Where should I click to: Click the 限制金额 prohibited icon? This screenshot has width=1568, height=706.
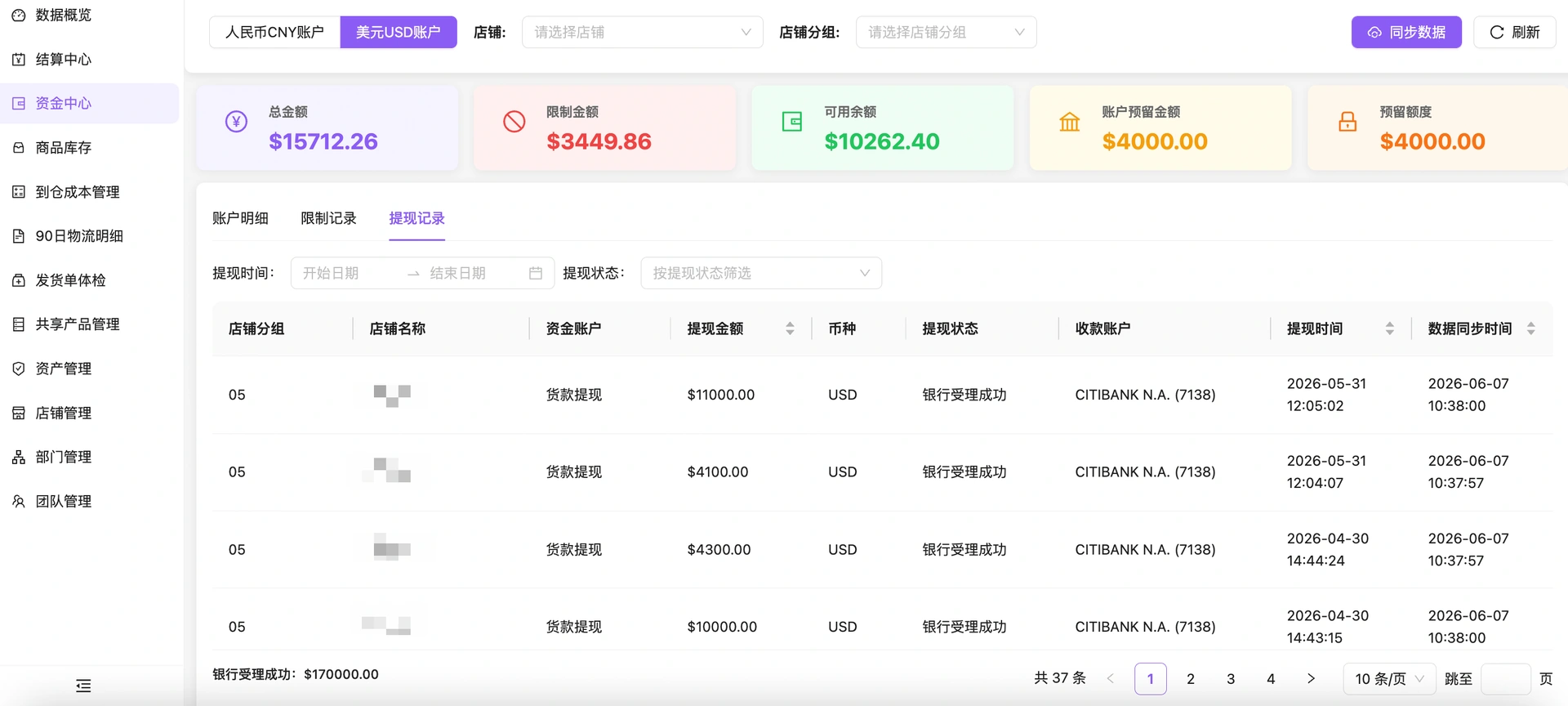pyautogui.click(x=514, y=123)
